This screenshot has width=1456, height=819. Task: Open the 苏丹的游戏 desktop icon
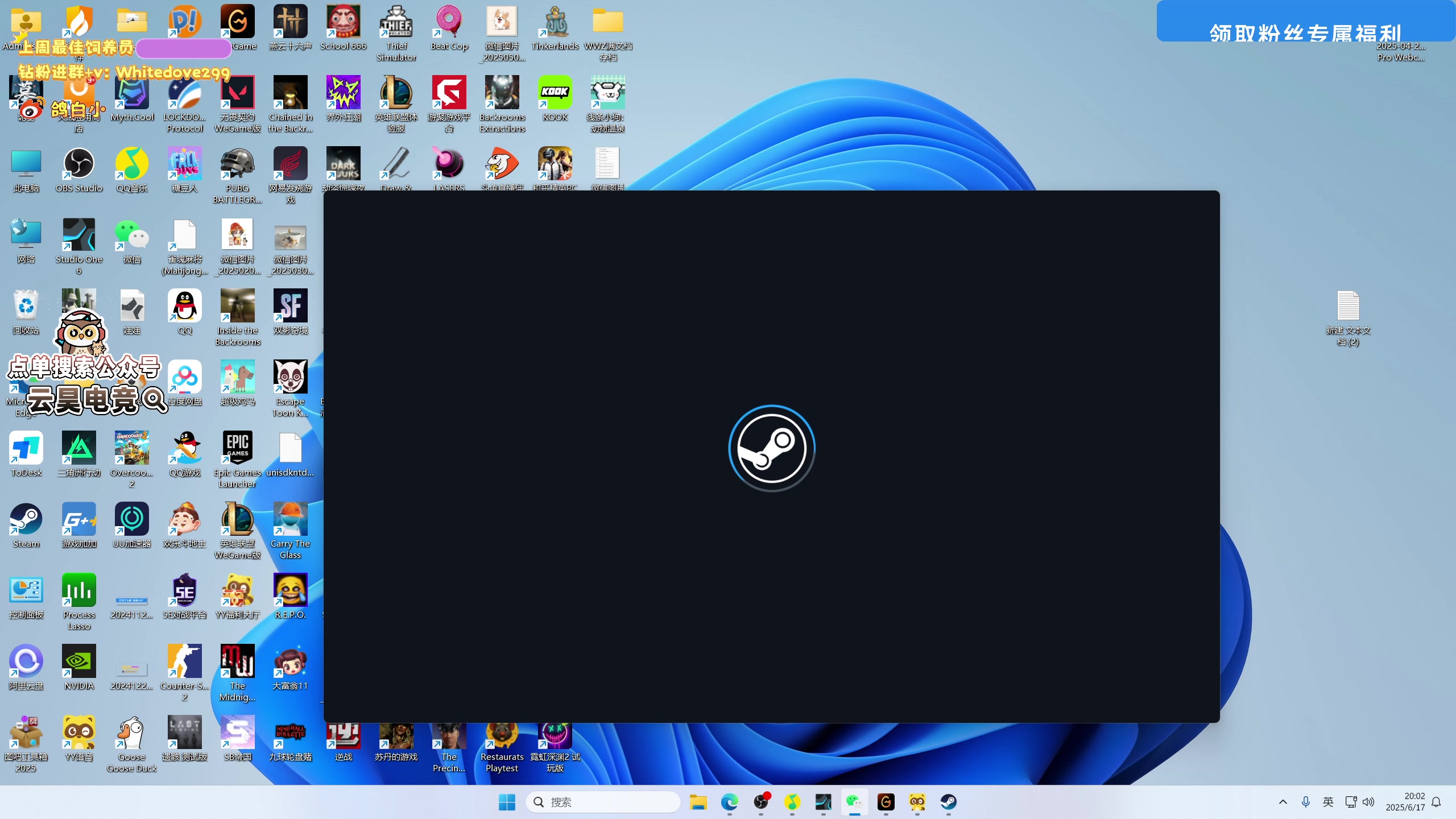[396, 742]
